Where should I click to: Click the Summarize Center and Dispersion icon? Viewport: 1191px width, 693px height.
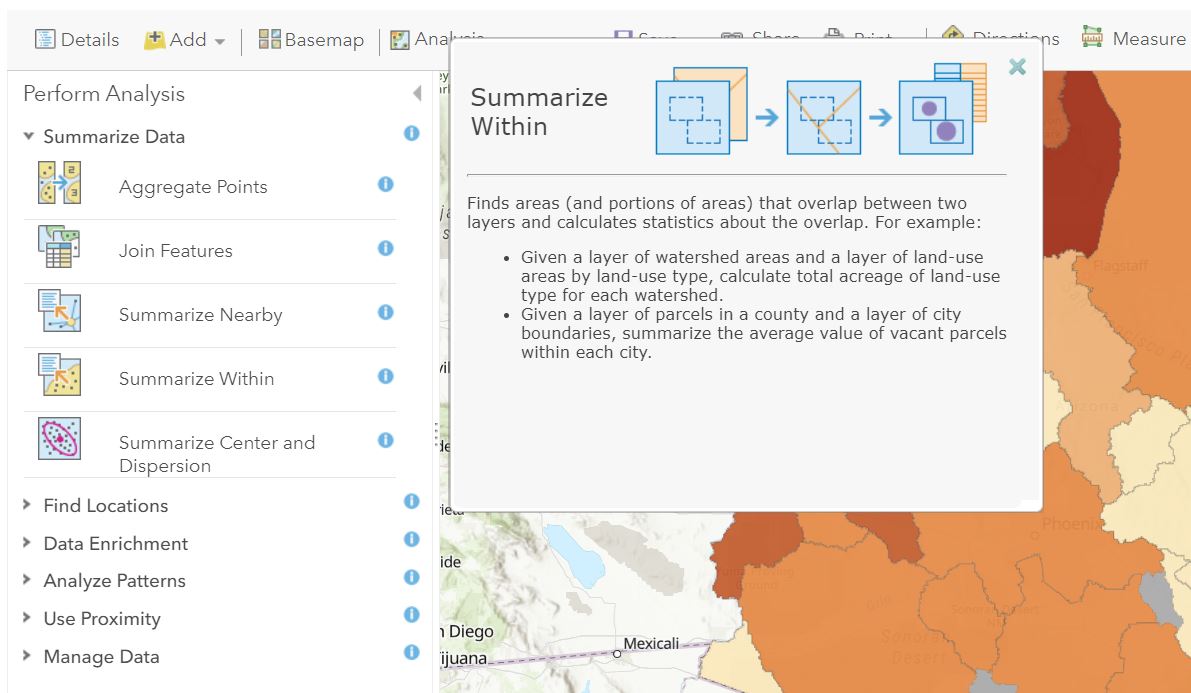coord(59,439)
